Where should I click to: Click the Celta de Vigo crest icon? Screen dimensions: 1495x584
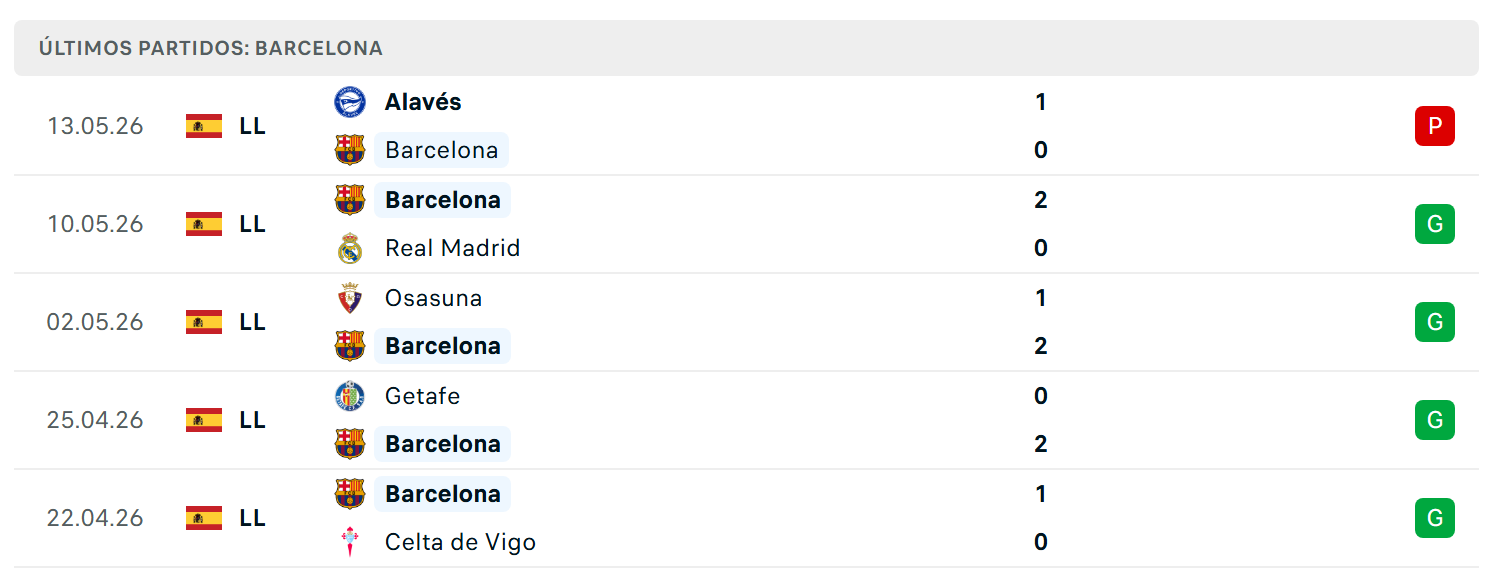[350, 542]
